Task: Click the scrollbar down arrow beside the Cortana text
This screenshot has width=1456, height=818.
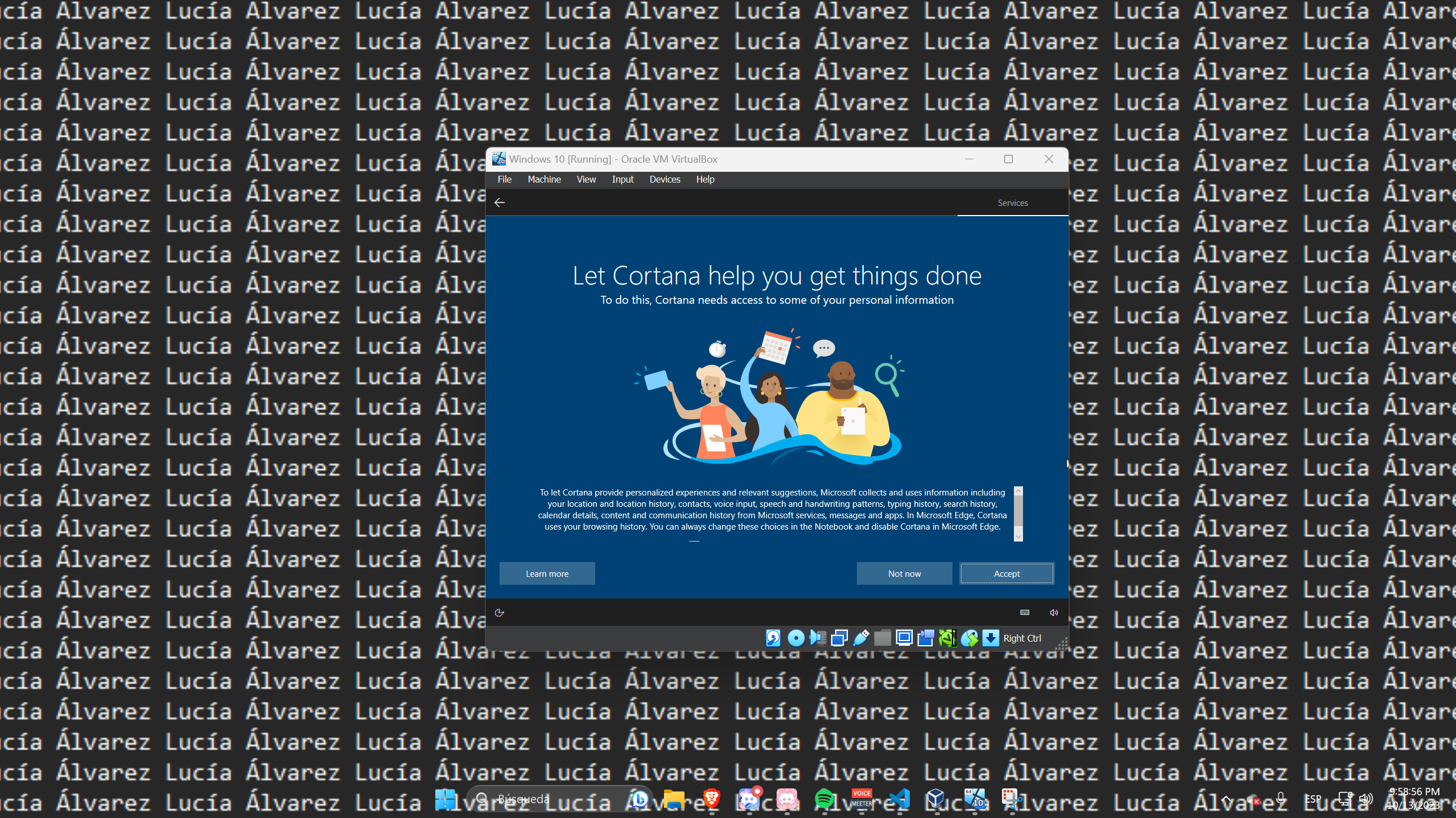Action: [x=1018, y=536]
